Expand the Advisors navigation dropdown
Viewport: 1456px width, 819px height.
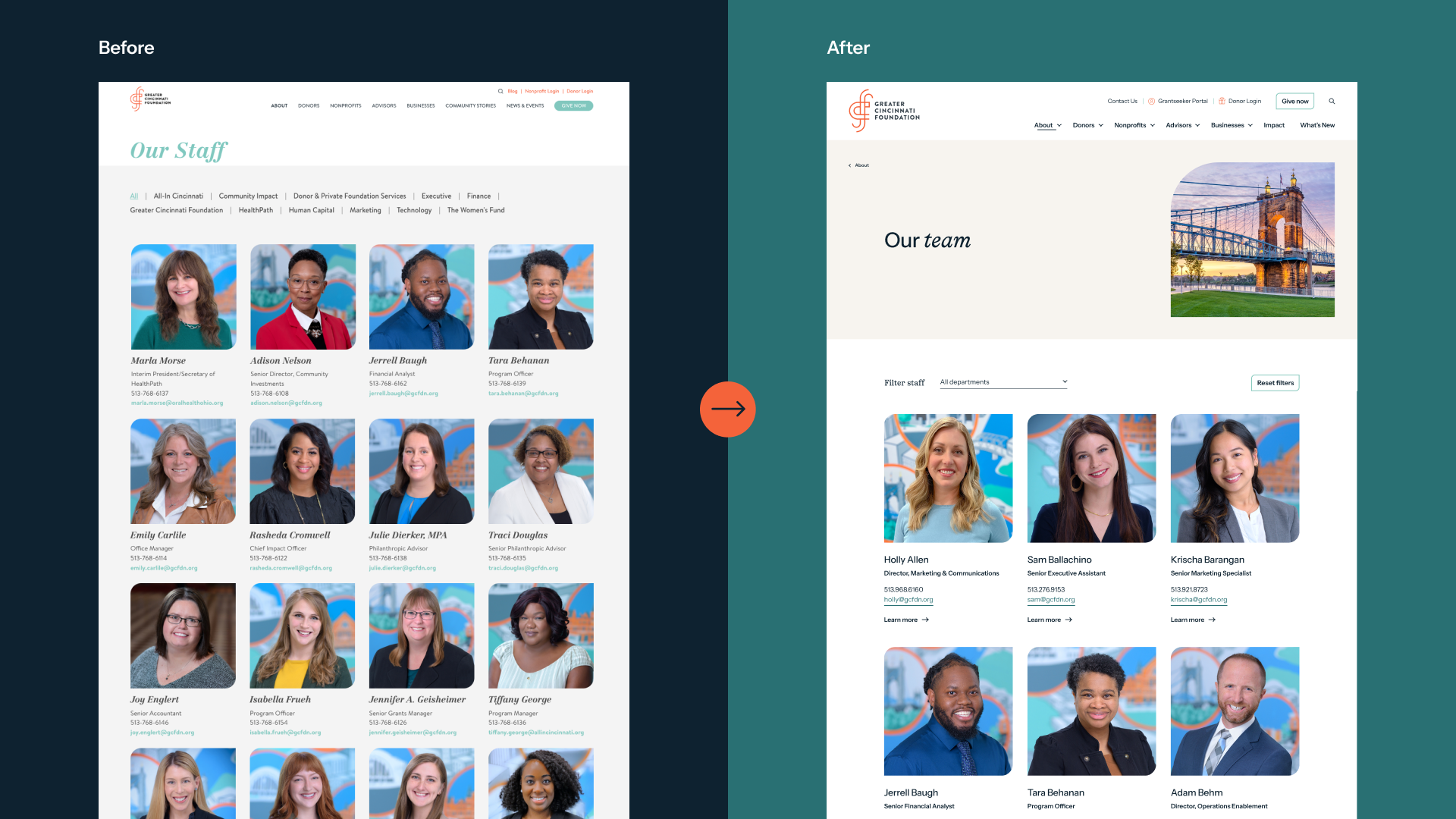[1182, 125]
